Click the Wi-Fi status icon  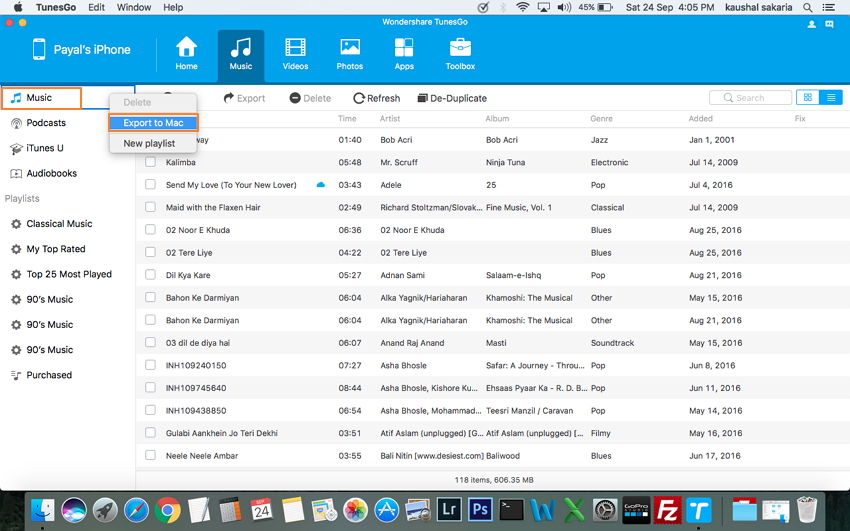(523, 8)
